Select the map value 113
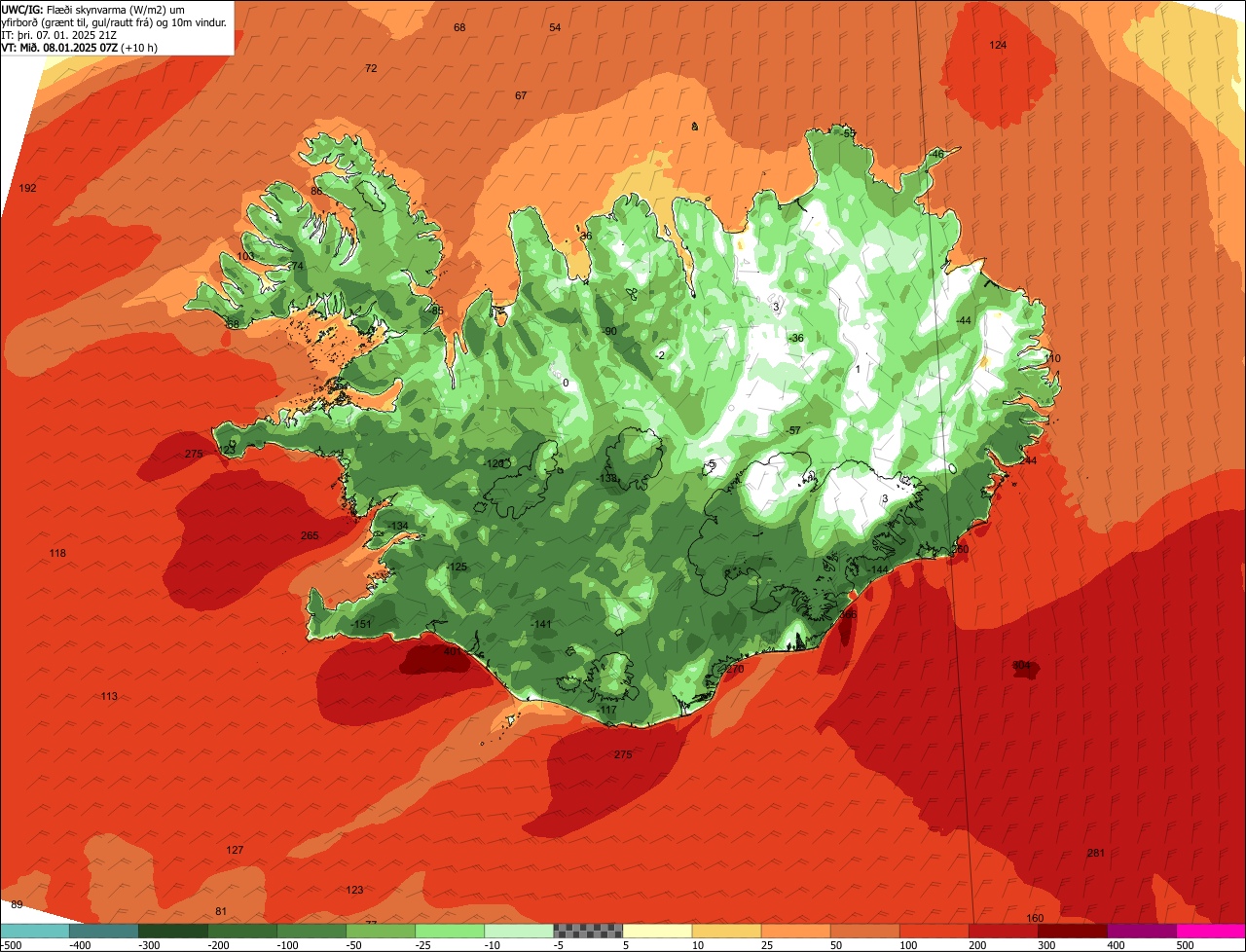 click(109, 696)
